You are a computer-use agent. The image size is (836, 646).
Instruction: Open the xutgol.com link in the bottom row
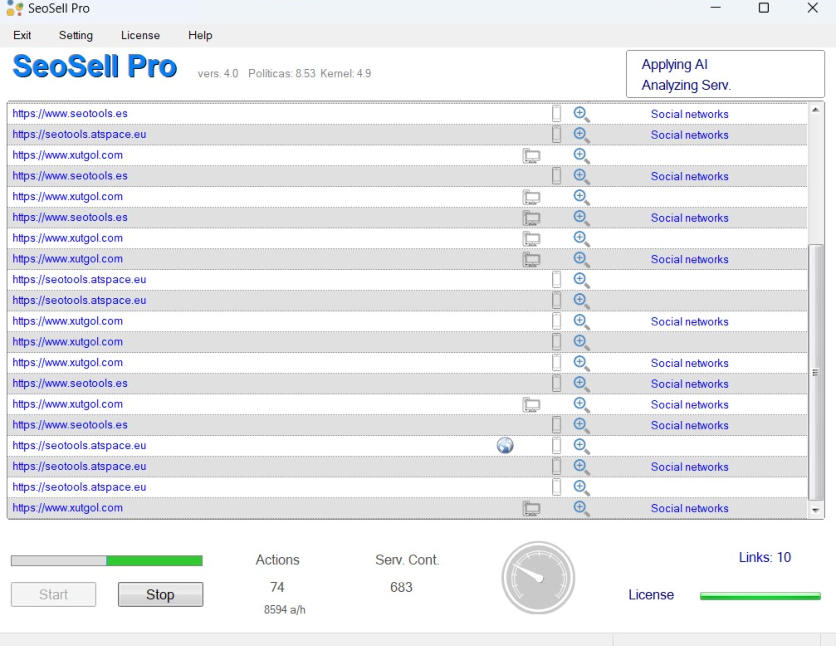(x=67, y=507)
